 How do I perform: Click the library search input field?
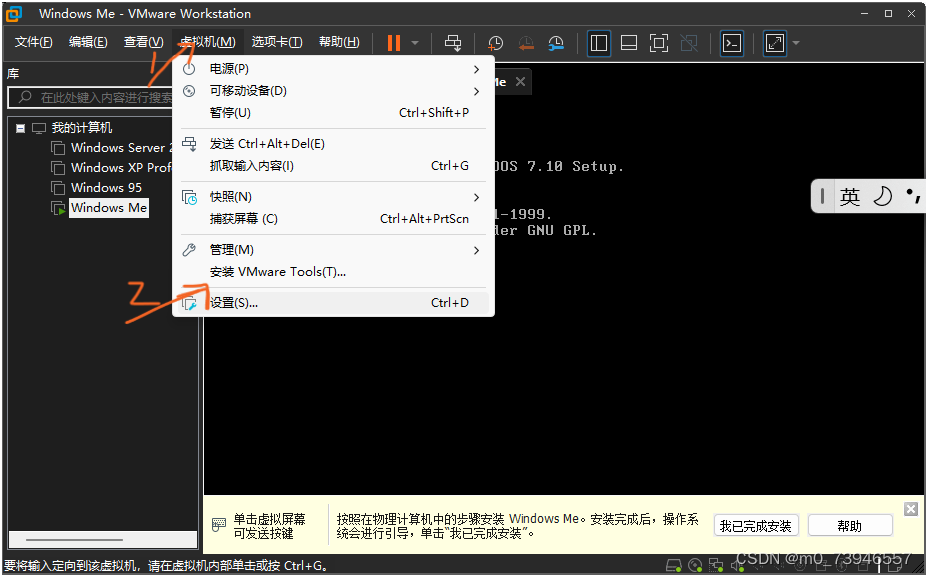[92, 98]
